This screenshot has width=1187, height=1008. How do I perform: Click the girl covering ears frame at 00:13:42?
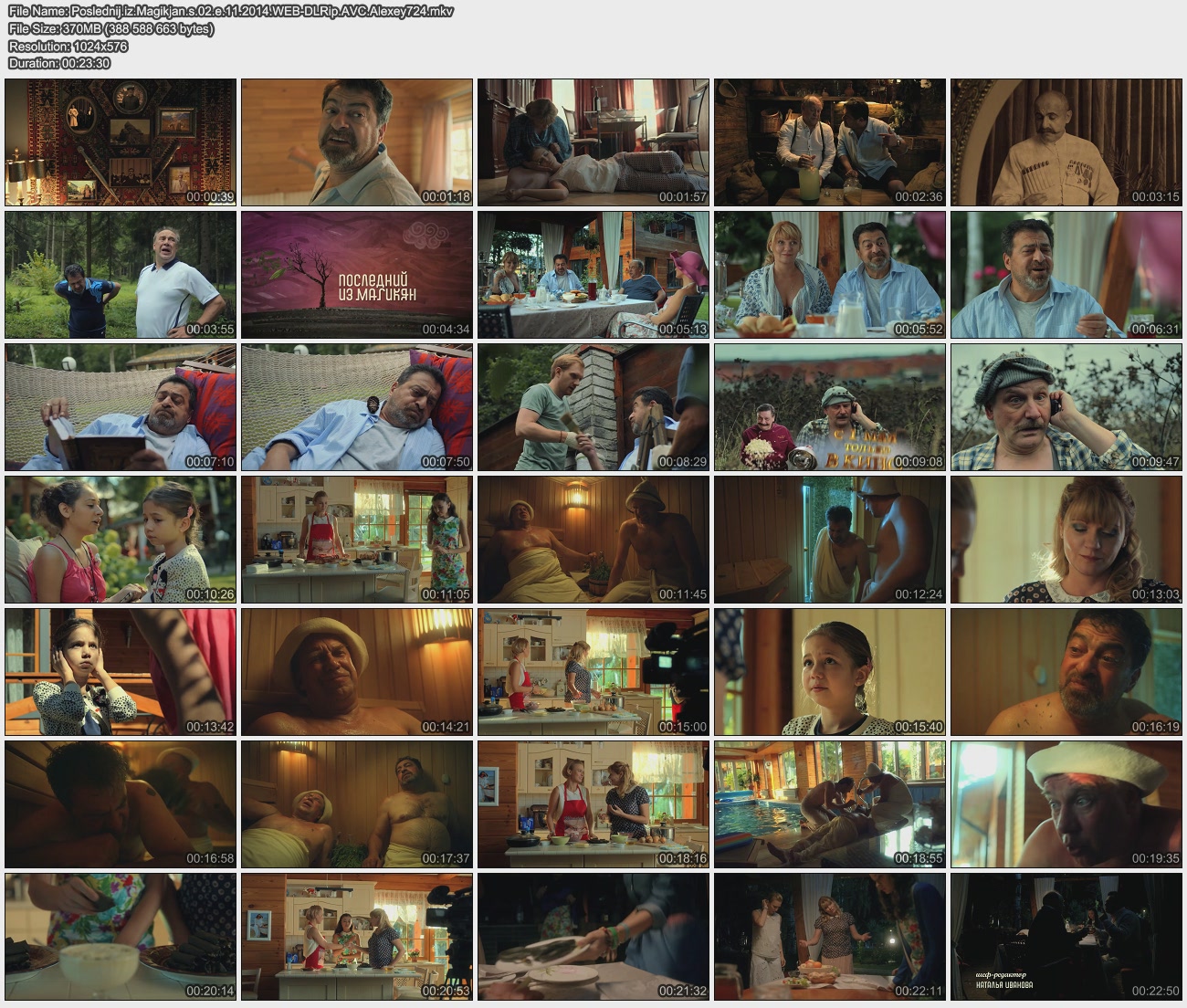coord(121,672)
